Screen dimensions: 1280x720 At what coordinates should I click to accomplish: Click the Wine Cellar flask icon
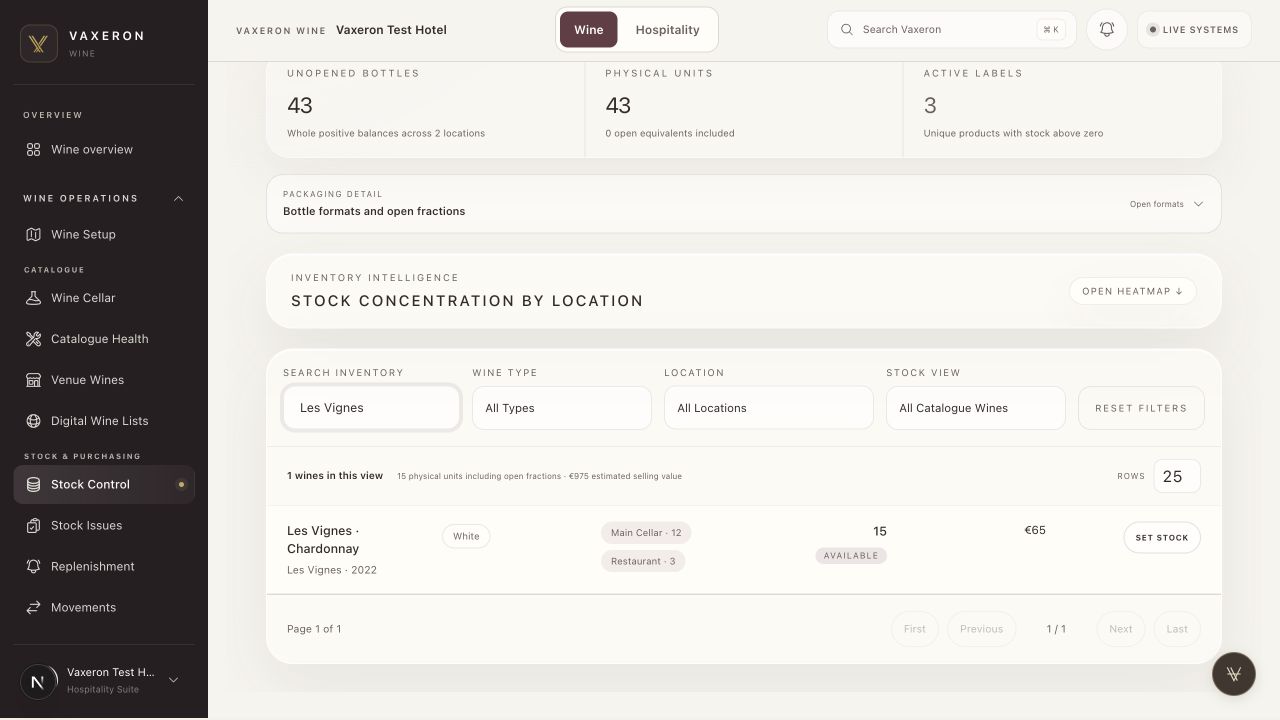click(33, 298)
